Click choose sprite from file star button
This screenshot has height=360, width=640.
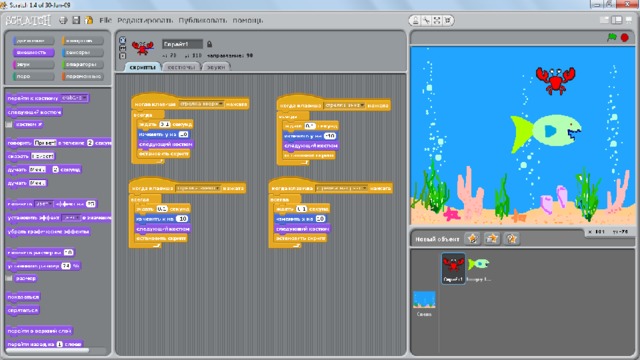point(492,238)
